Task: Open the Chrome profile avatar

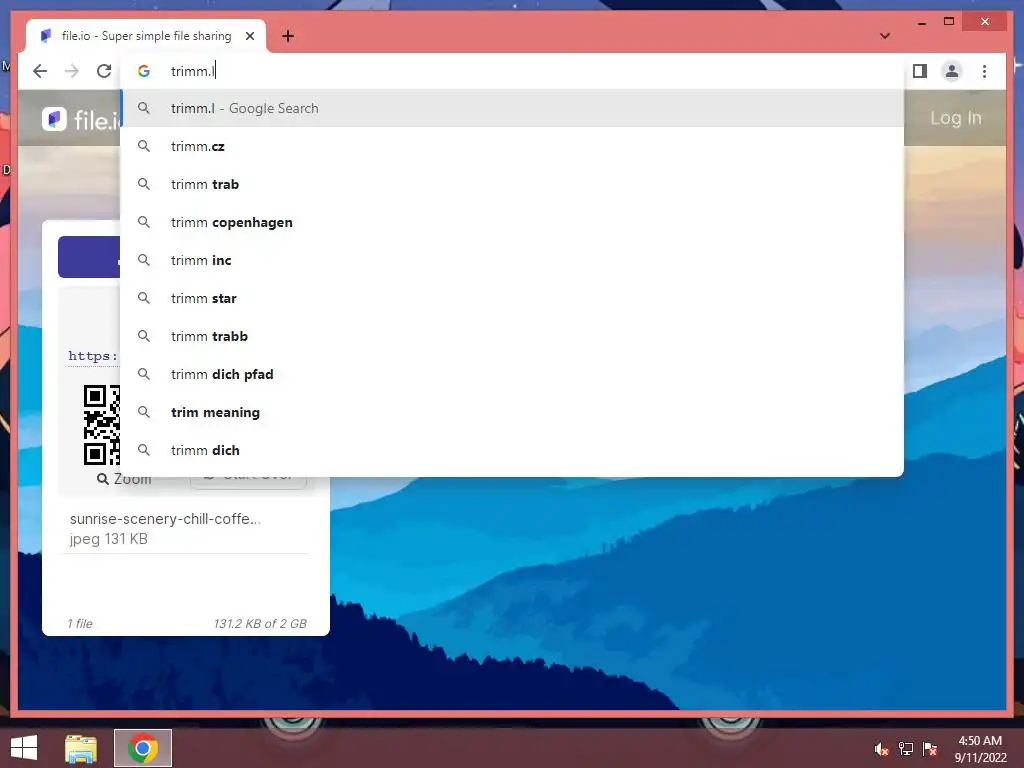Action: [952, 71]
